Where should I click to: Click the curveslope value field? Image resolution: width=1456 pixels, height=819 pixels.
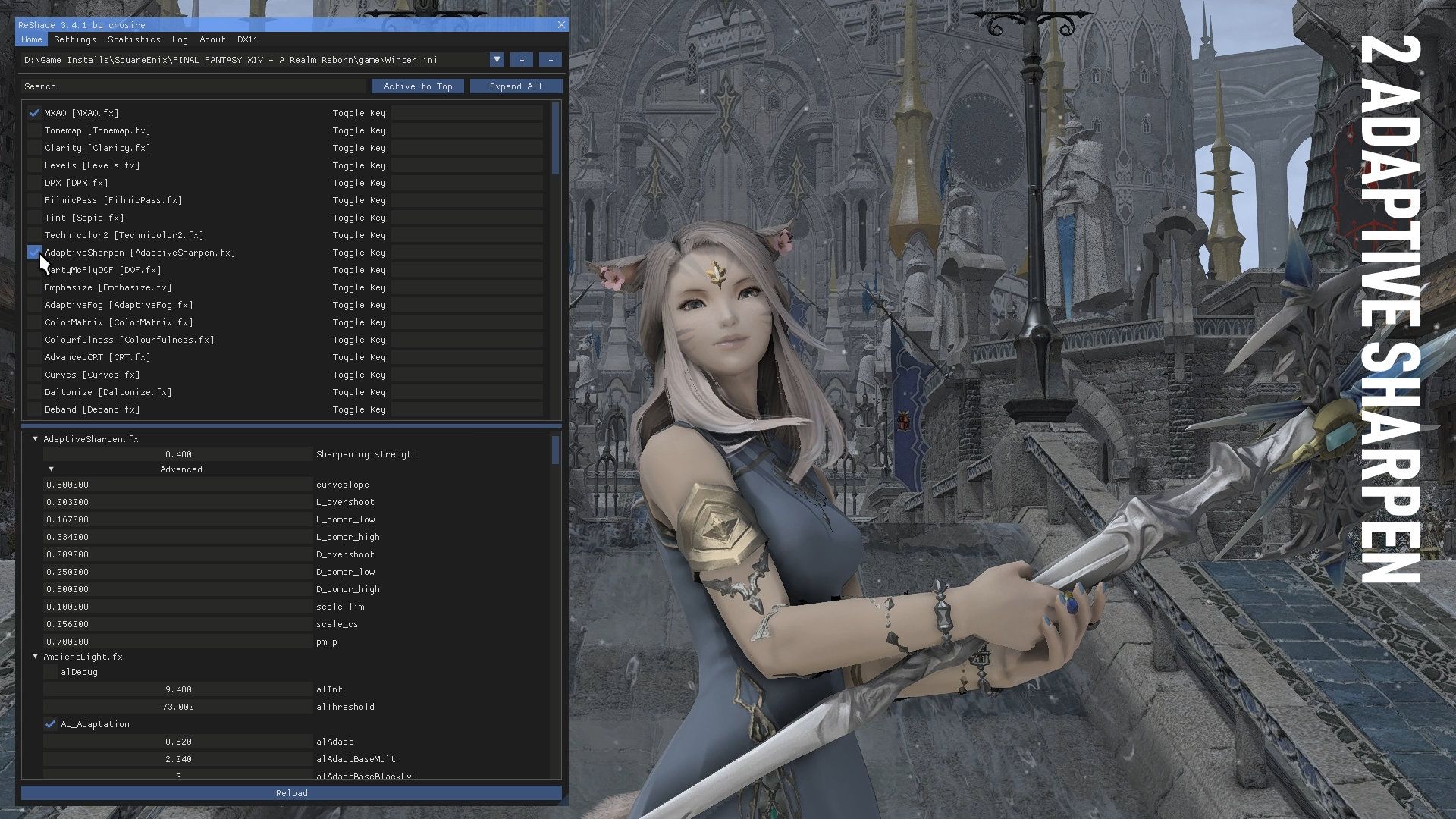(178, 485)
